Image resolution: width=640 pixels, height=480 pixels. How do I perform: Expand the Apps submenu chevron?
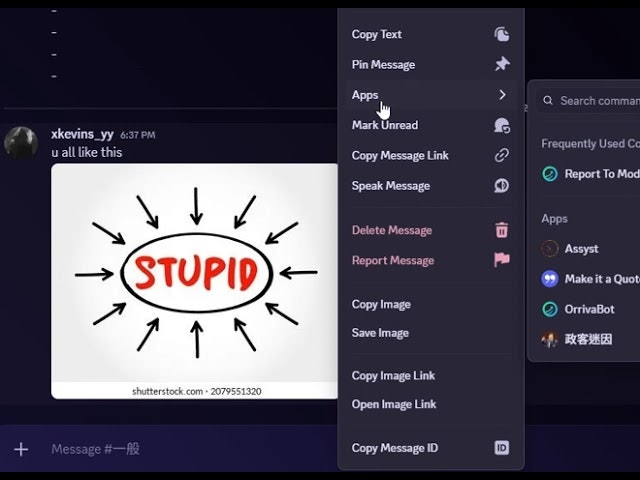[x=502, y=95]
